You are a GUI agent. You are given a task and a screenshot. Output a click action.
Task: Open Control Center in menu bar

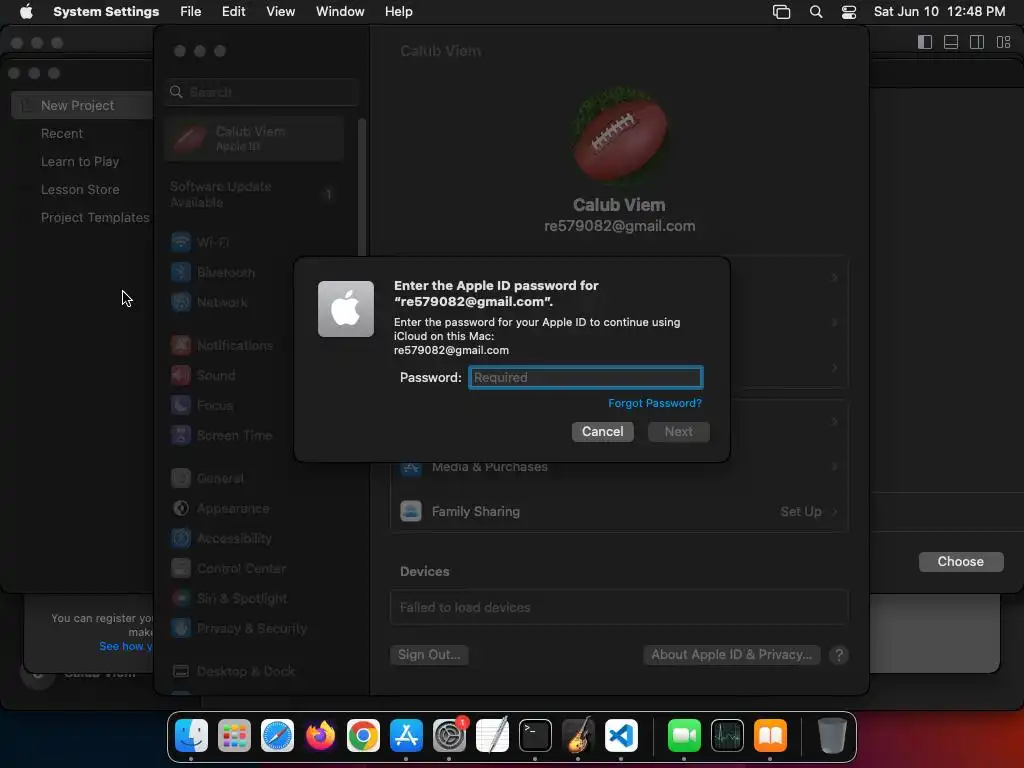pos(848,12)
